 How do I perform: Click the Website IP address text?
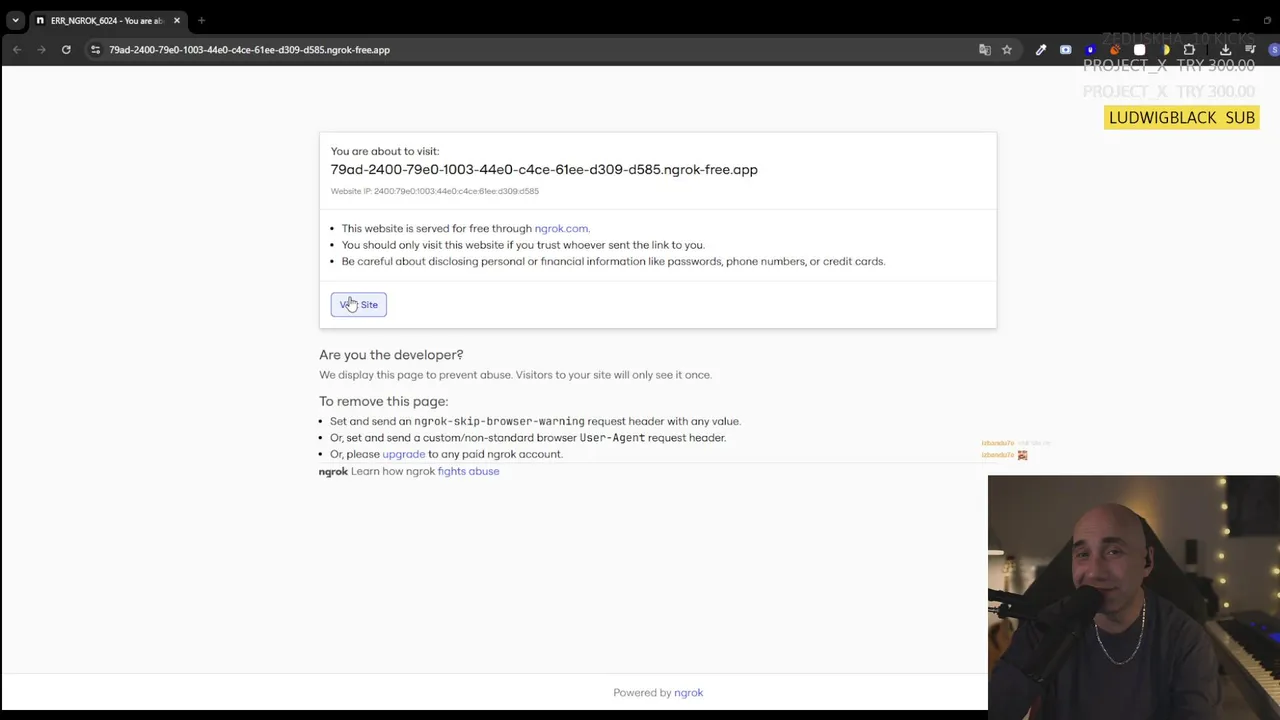tap(435, 191)
